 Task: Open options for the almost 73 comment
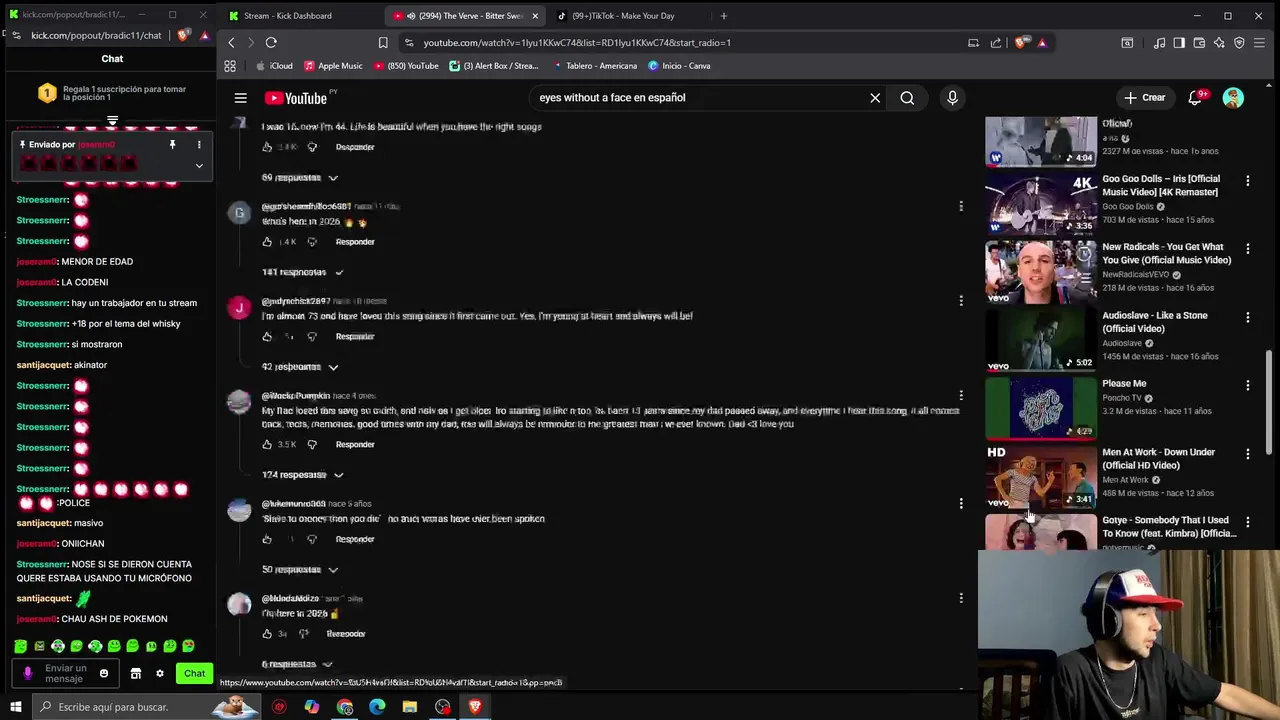961,300
